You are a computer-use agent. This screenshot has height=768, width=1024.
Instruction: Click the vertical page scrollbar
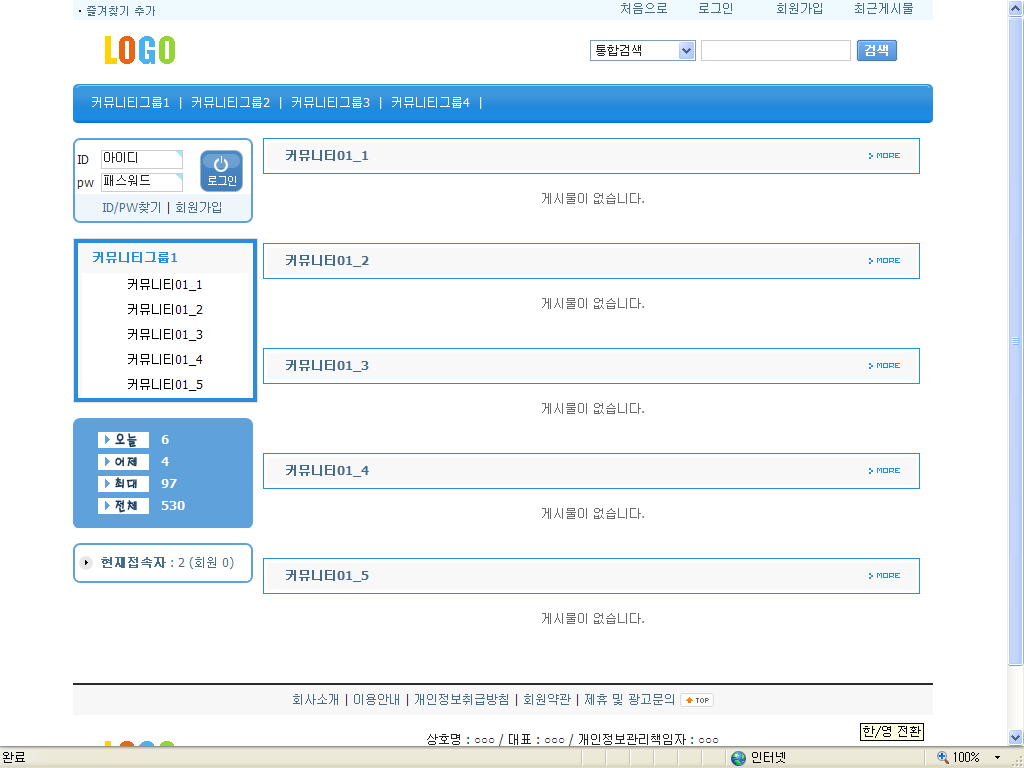[1016, 340]
